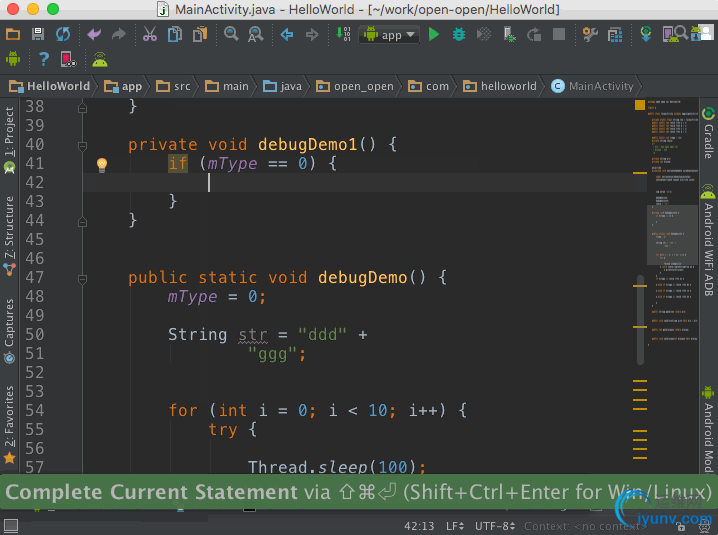Click the Make Project binary-arrow icon
Screen dimensions: 718x535
(343, 34)
